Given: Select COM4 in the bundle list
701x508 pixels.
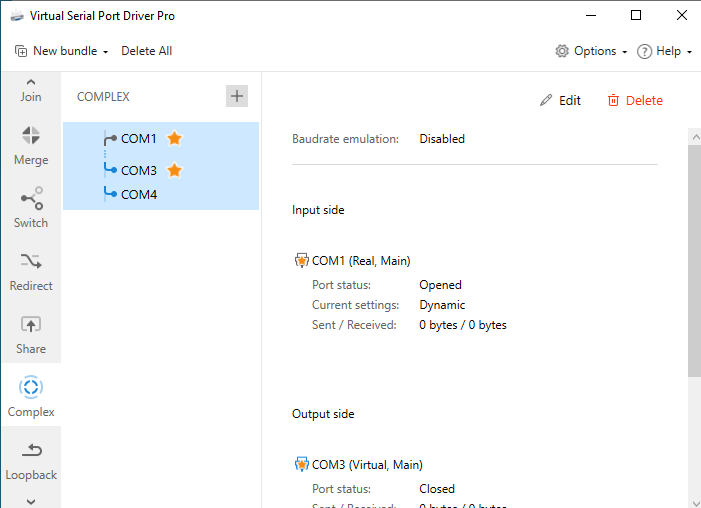Looking at the screenshot, I should click(139, 195).
